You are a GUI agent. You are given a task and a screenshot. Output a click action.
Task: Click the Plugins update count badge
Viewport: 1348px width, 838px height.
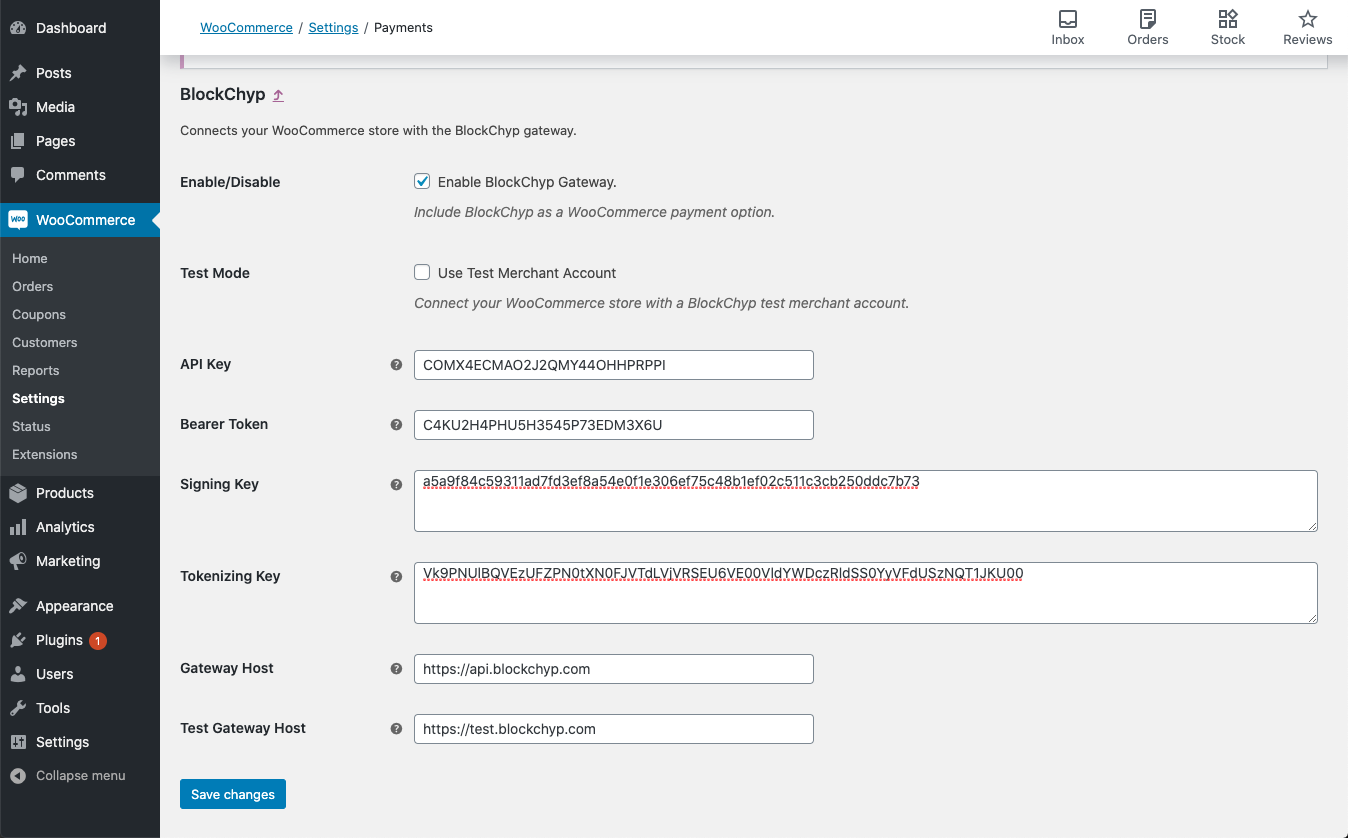tap(98, 641)
